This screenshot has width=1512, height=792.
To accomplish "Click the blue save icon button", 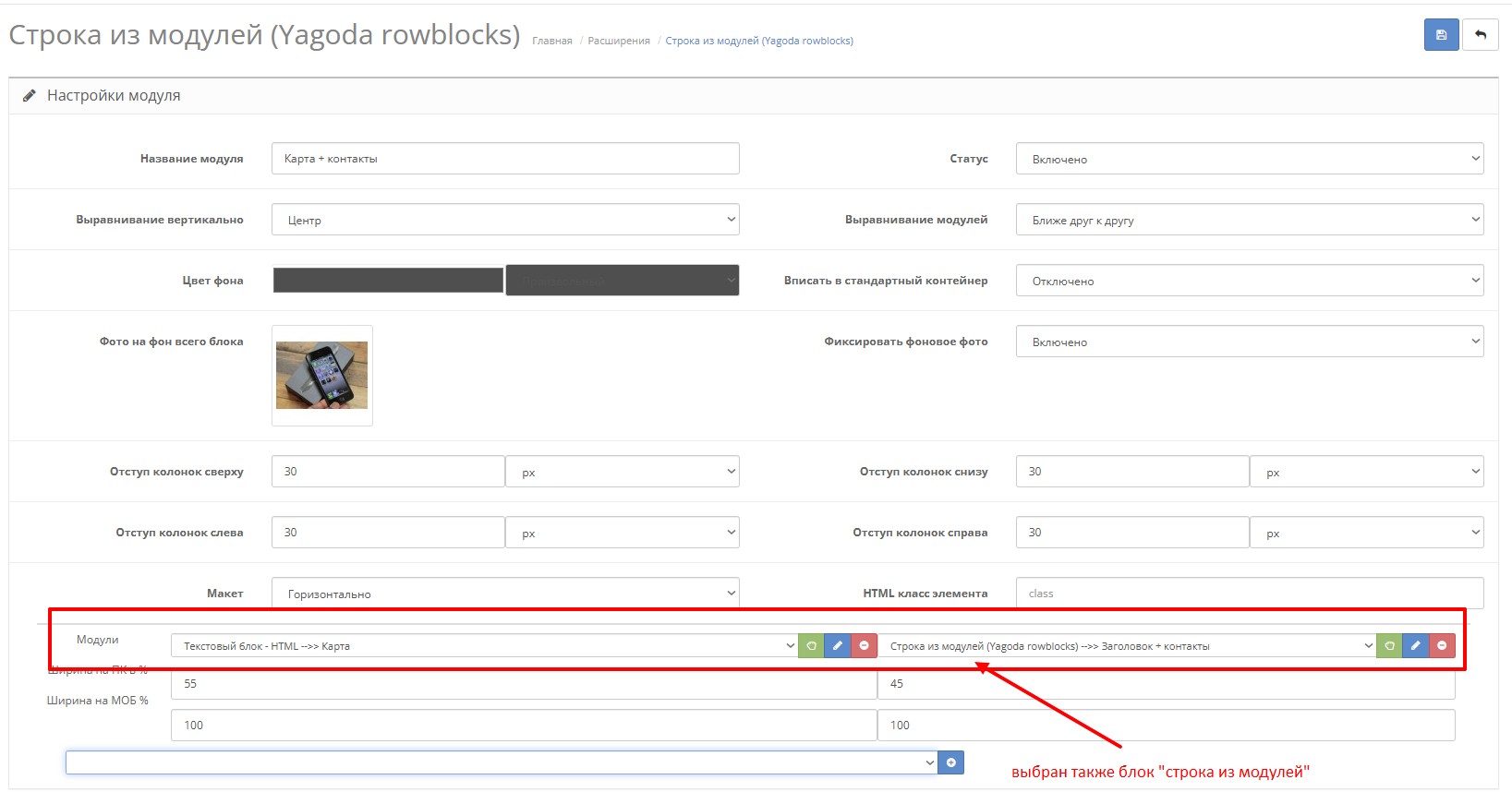I will 1441,35.
